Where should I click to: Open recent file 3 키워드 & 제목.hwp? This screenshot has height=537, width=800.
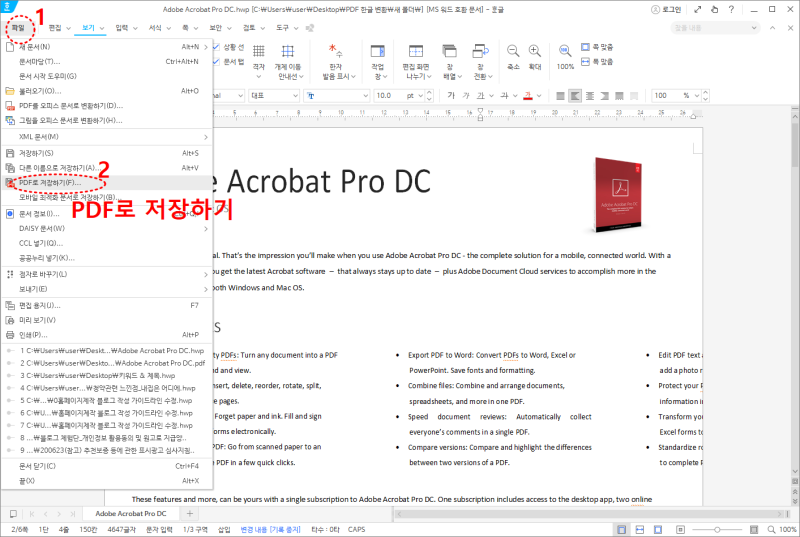(x=107, y=375)
